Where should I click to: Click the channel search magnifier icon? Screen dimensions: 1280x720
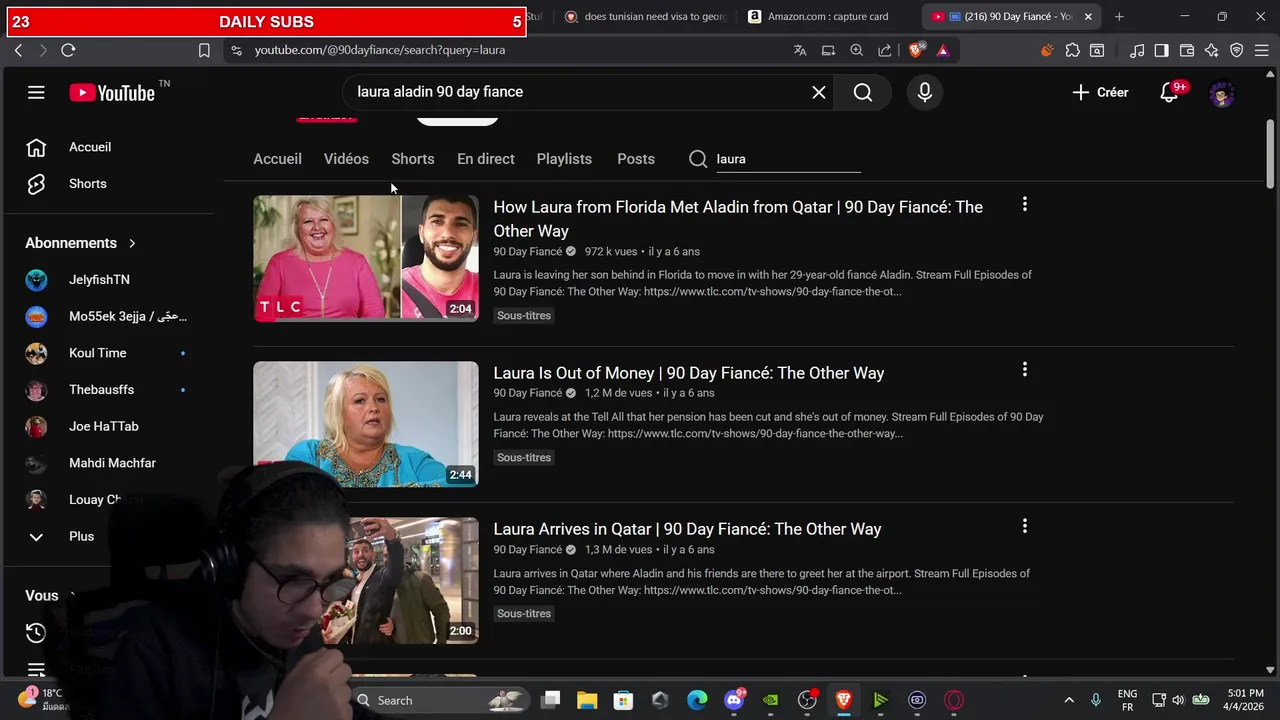(x=698, y=159)
